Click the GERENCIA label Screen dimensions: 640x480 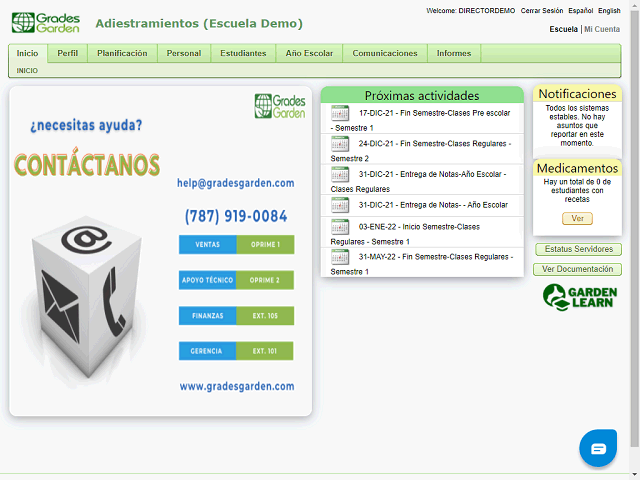click(207, 351)
